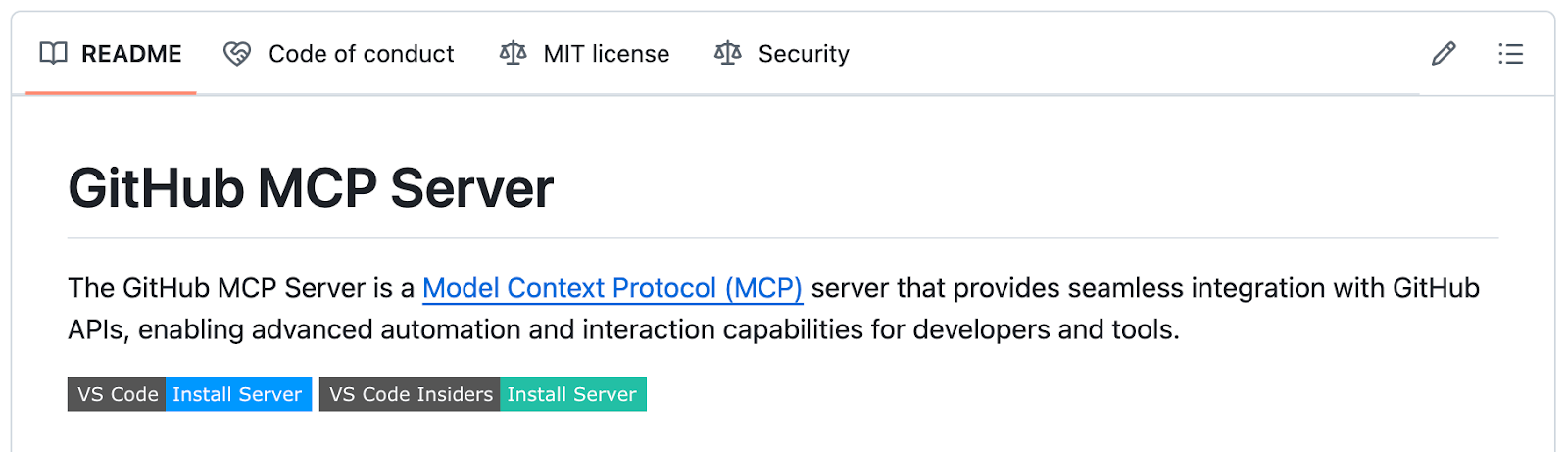Click the README book icon

[53, 53]
